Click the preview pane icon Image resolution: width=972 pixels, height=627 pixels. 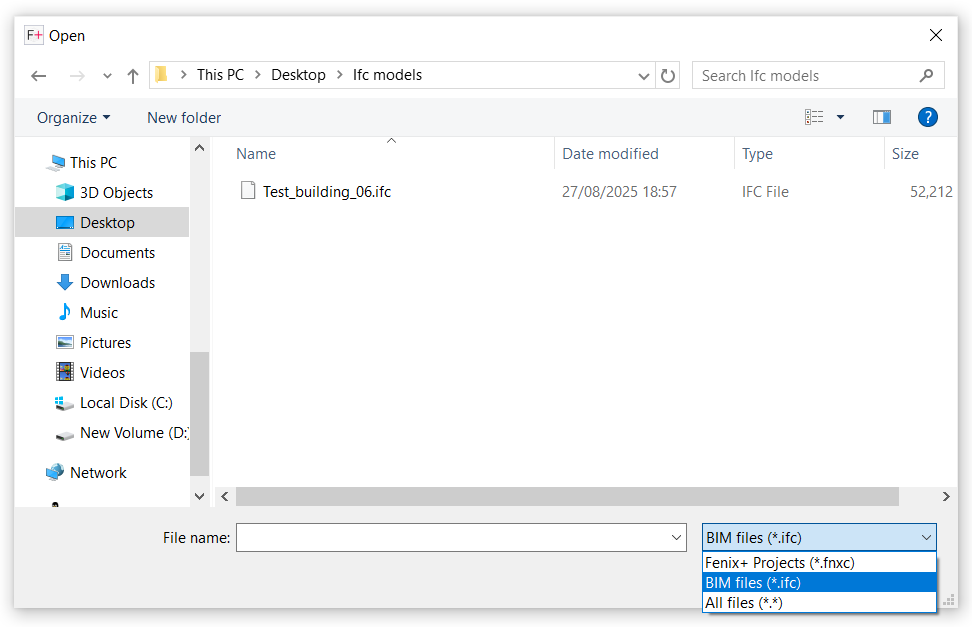click(881, 117)
